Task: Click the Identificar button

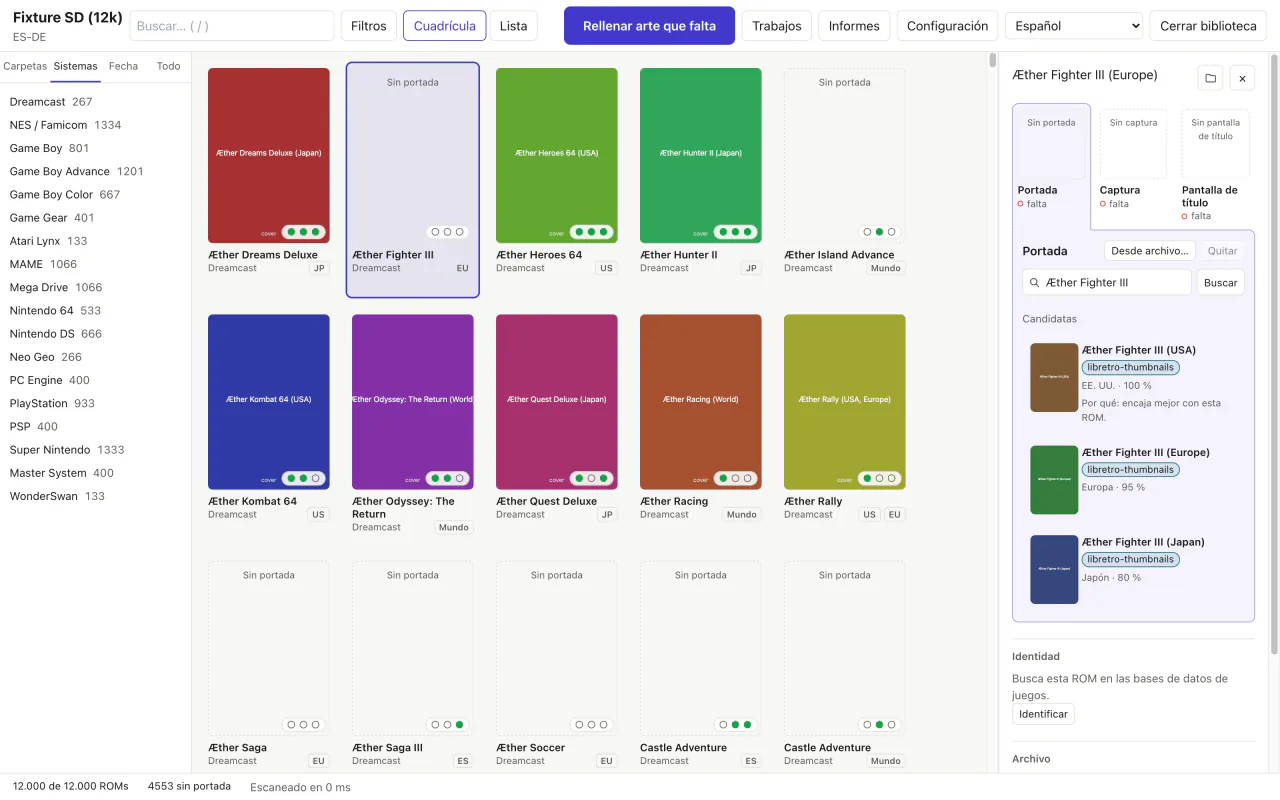Action: [x=1043, y=714]
